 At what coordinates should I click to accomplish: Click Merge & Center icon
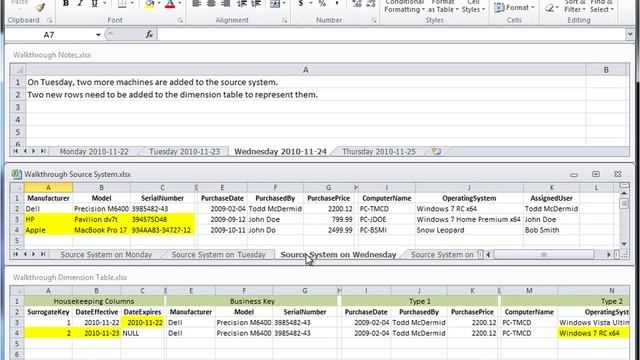[275, 4]
